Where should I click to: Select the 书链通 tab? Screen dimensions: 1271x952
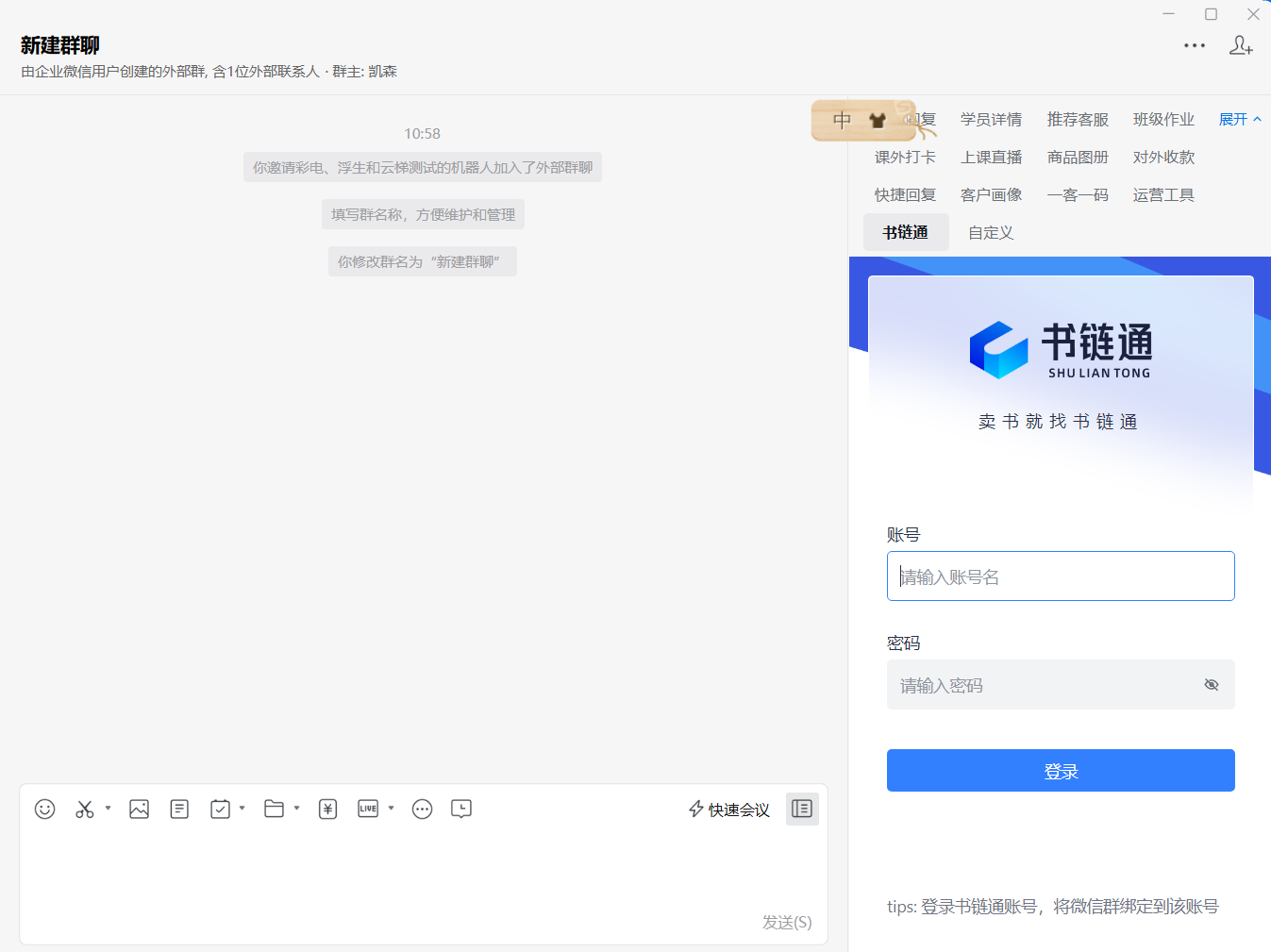(x=906, y=232)
